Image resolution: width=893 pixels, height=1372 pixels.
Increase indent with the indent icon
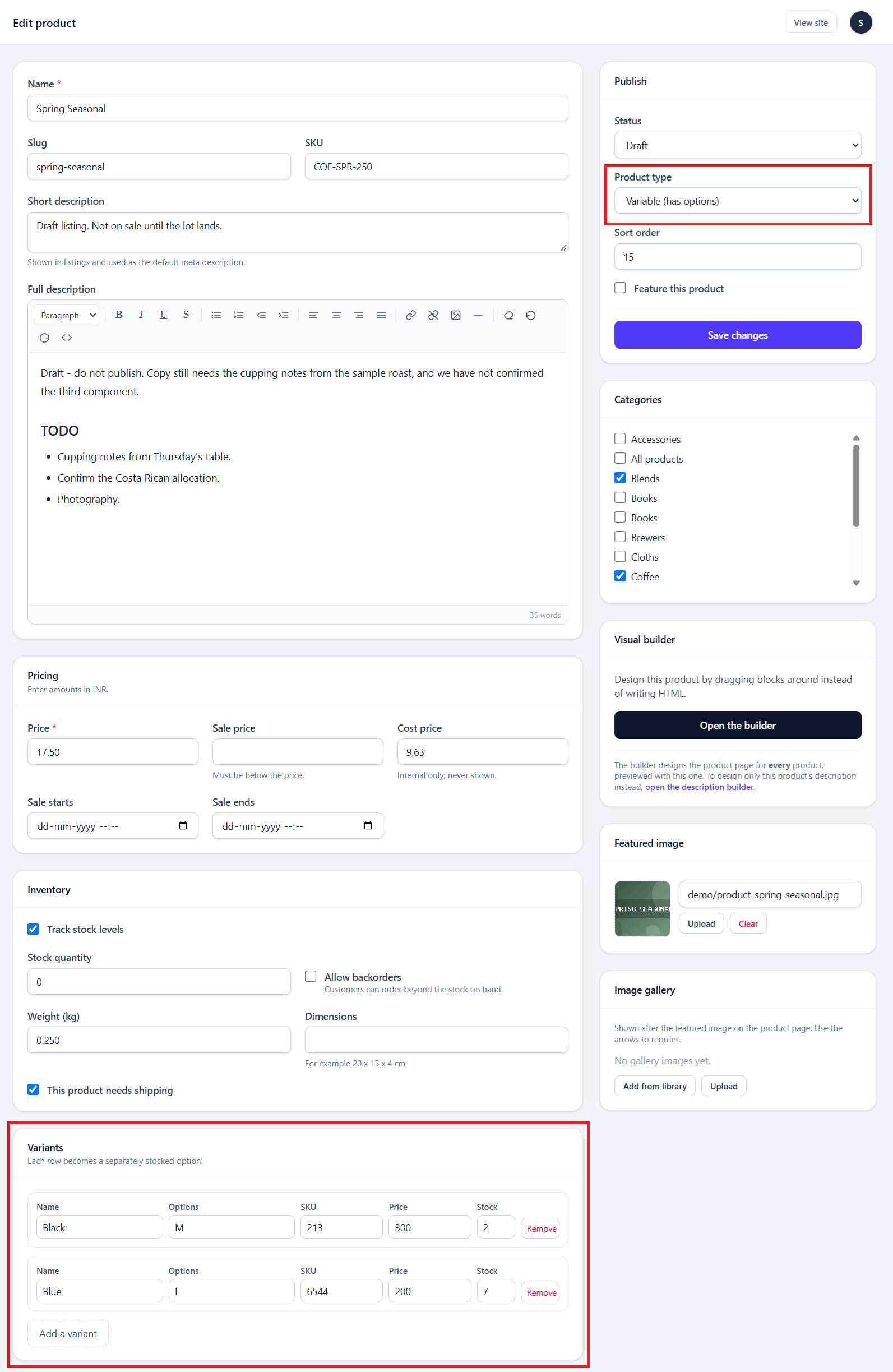(284, 315)
